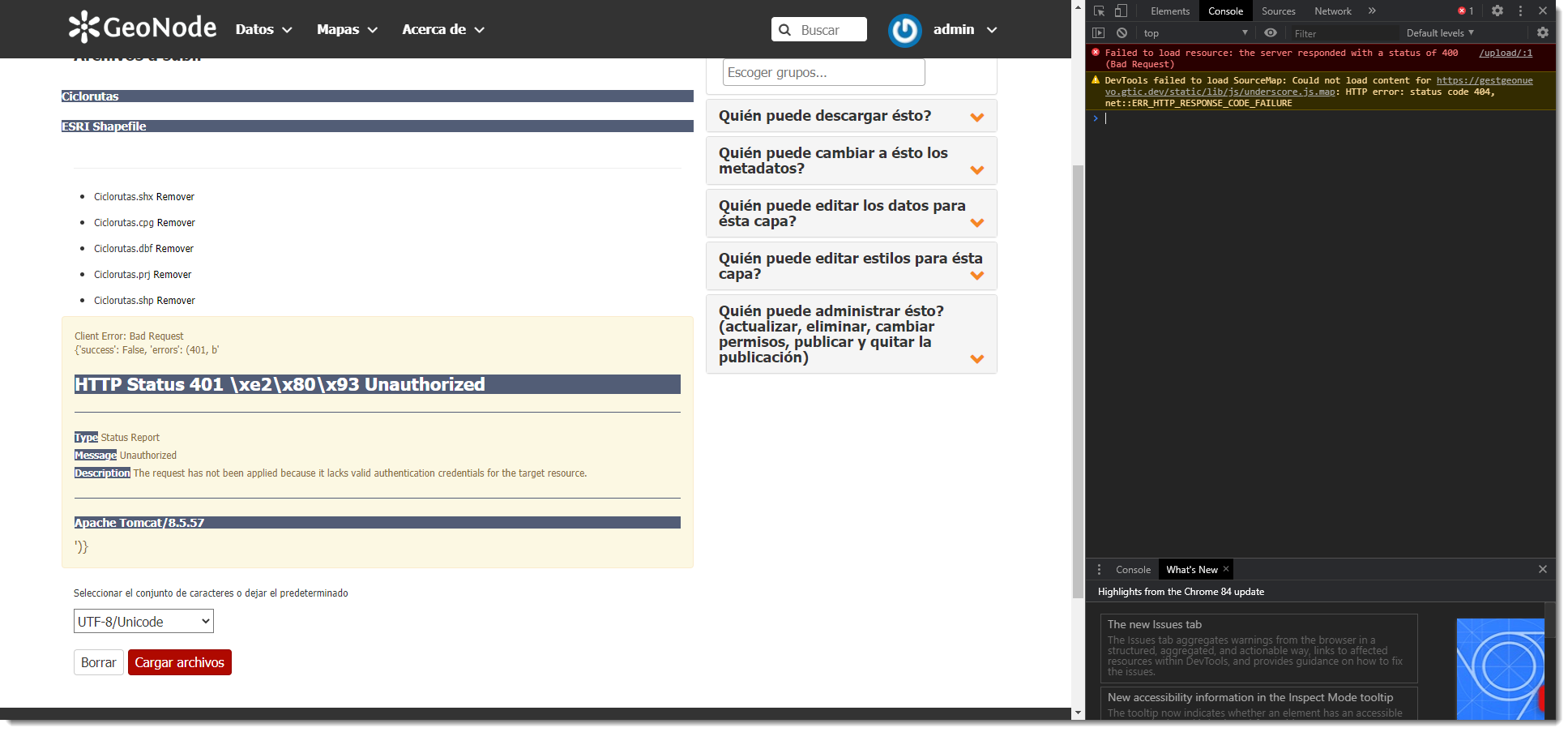Open the /upload/:1 error source link
The height and width of the screenshot is (732, 1568).
coord(1506,53)
